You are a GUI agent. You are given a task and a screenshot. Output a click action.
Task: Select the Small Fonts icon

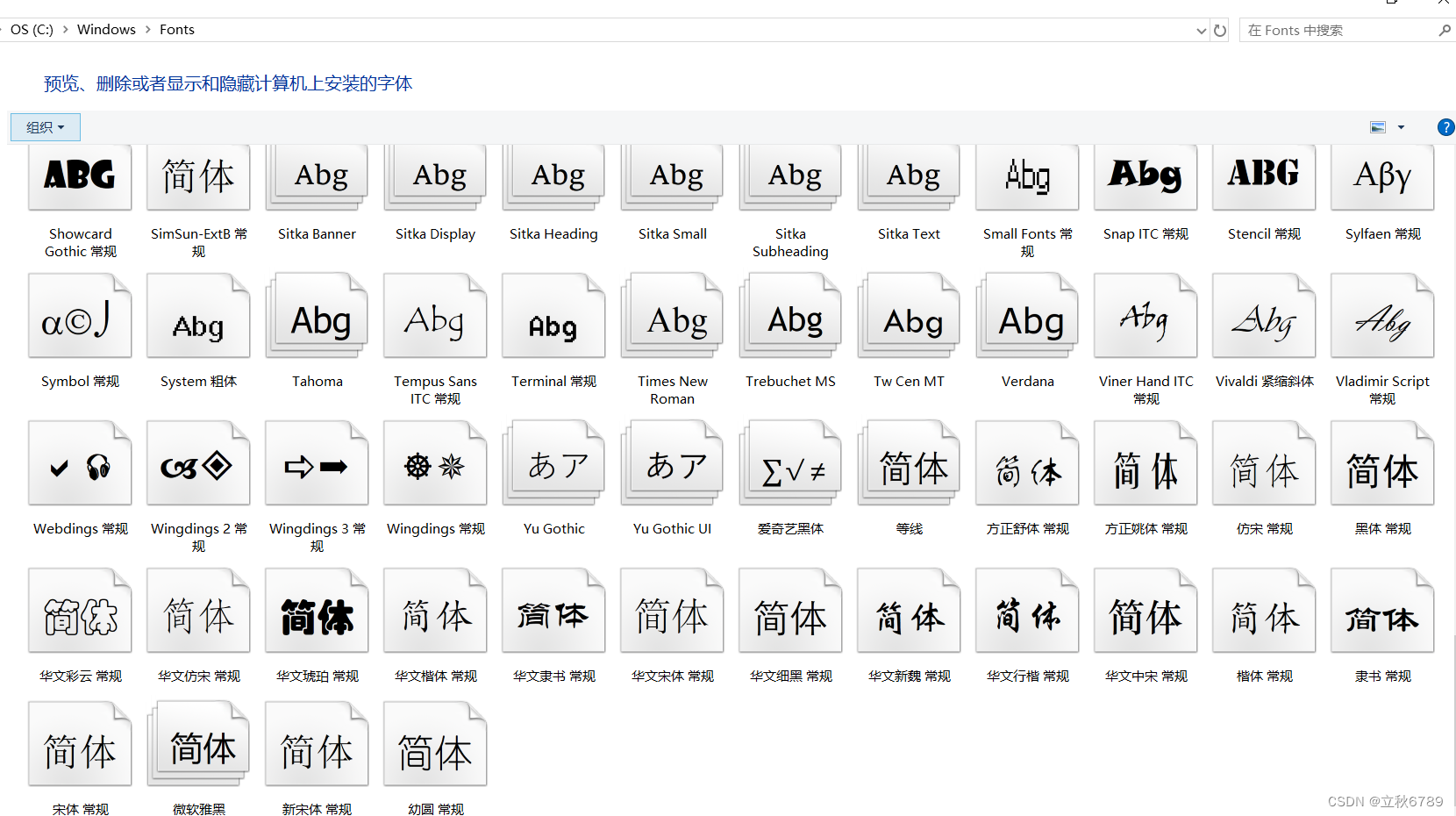(x=1027, y=177)
